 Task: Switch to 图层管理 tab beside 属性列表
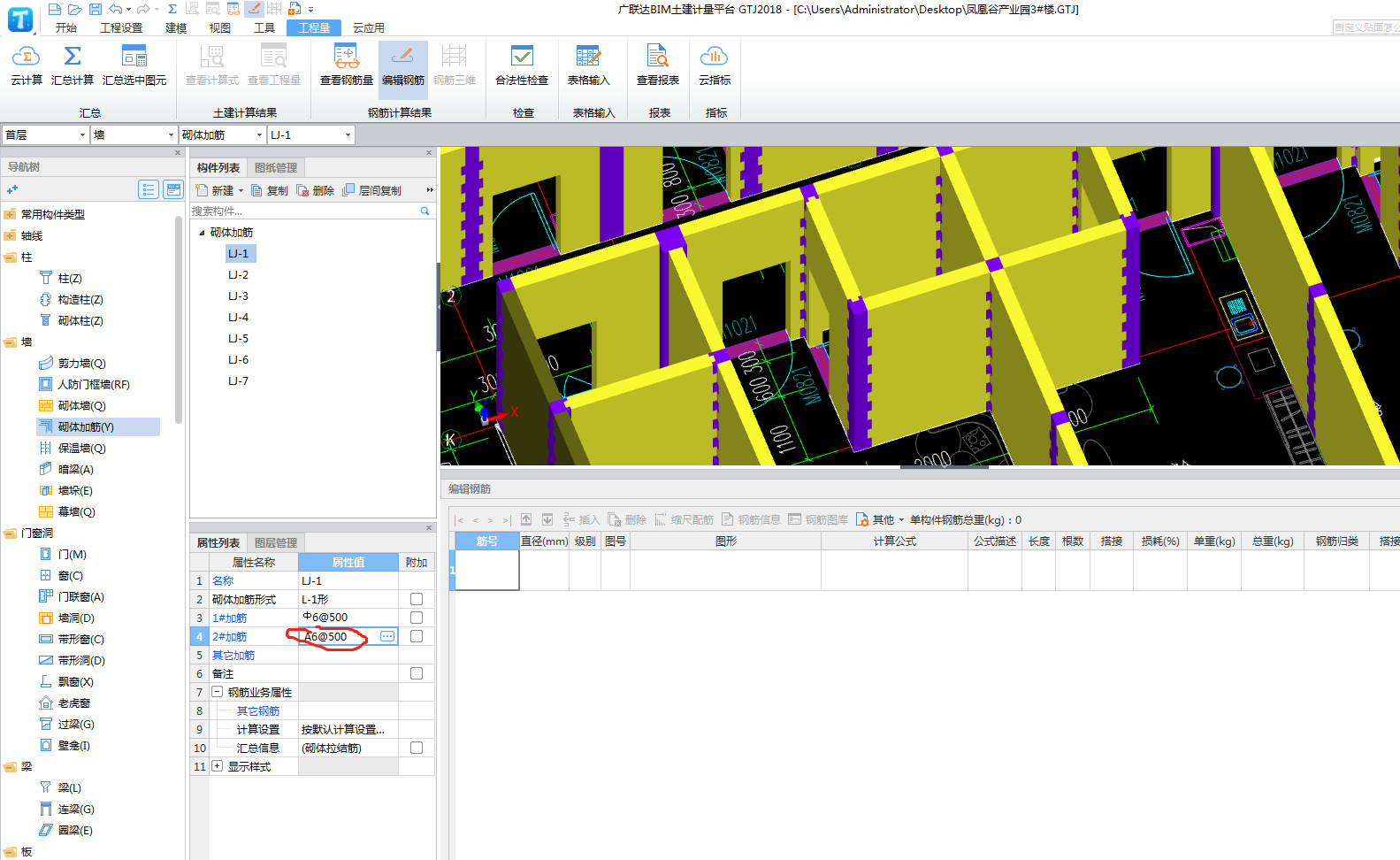[276, 543]
